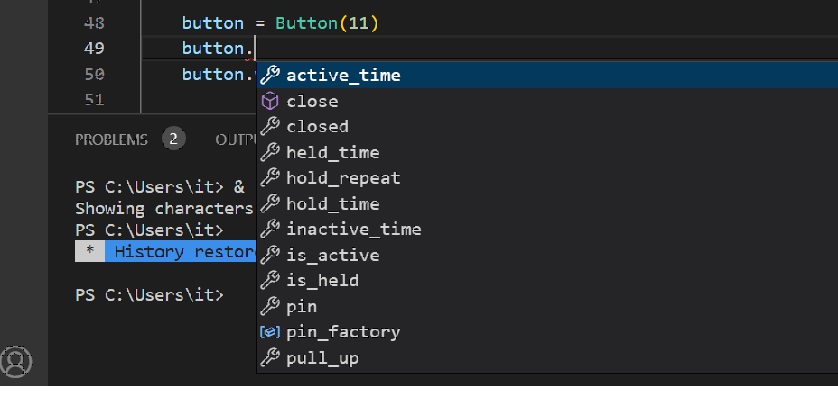Click the wrench icon beside active_time
The height and width of the screenshot is (400, 838).
pyautogui.click(x=270, y=75)
